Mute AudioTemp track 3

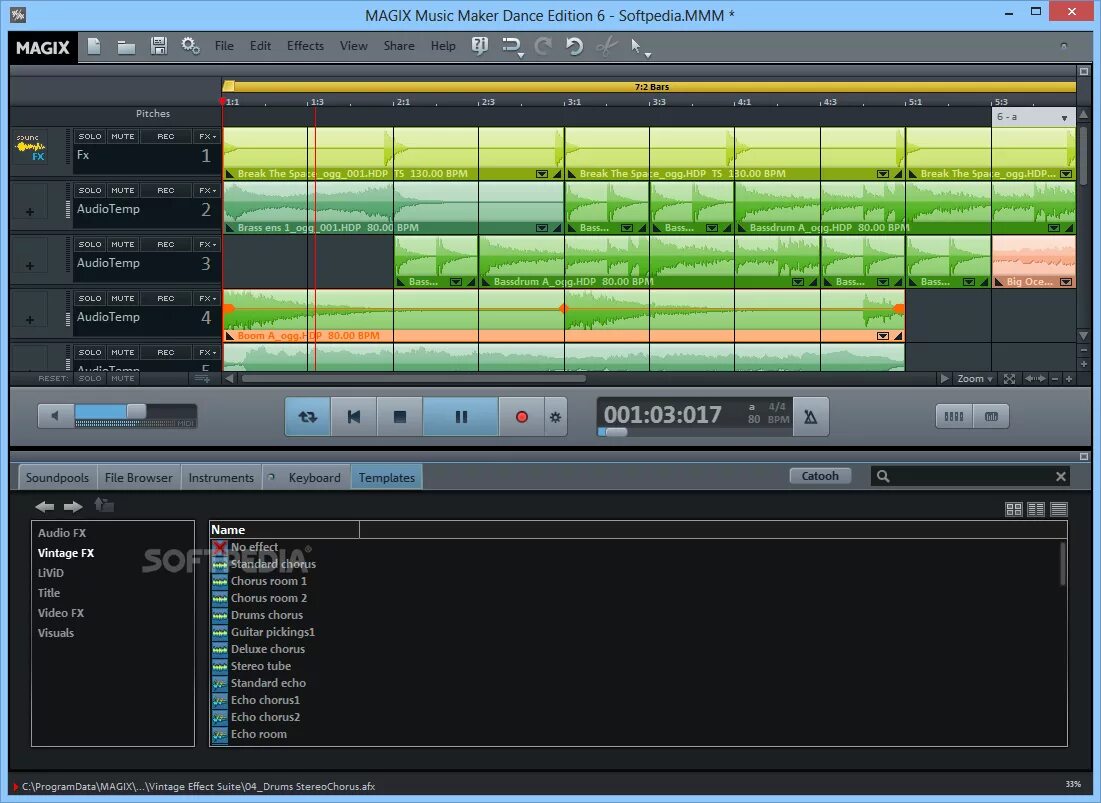tap(123, 244)
